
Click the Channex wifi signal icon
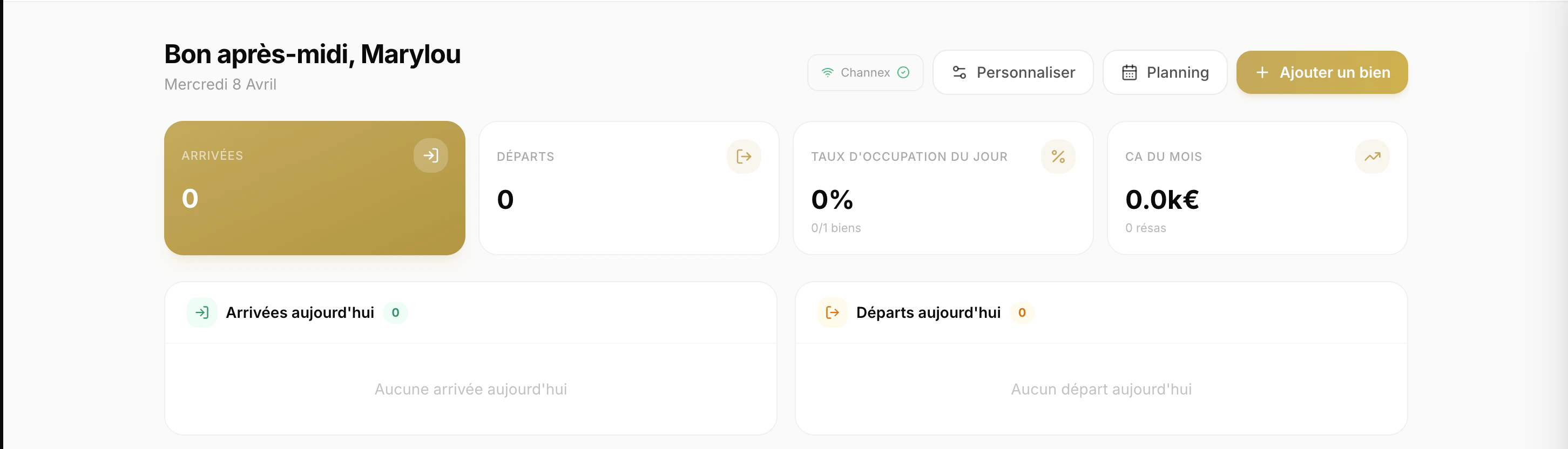(x=827, y=73)
